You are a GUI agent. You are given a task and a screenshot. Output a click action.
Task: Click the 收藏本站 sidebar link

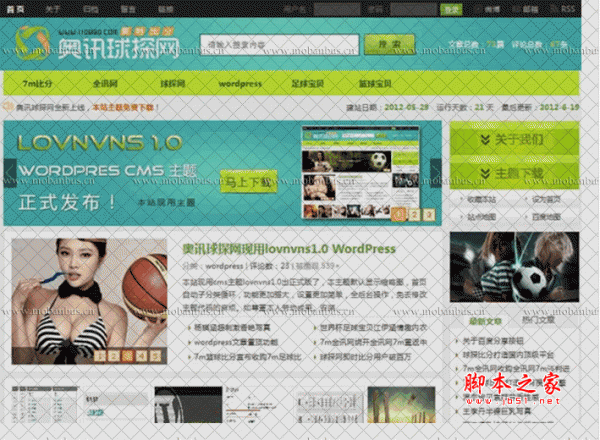481,200
